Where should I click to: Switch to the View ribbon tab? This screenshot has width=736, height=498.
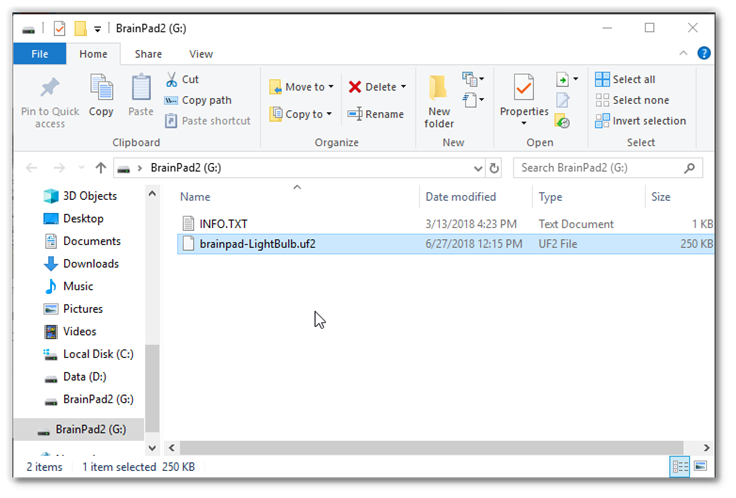click(x=200, y=54)
